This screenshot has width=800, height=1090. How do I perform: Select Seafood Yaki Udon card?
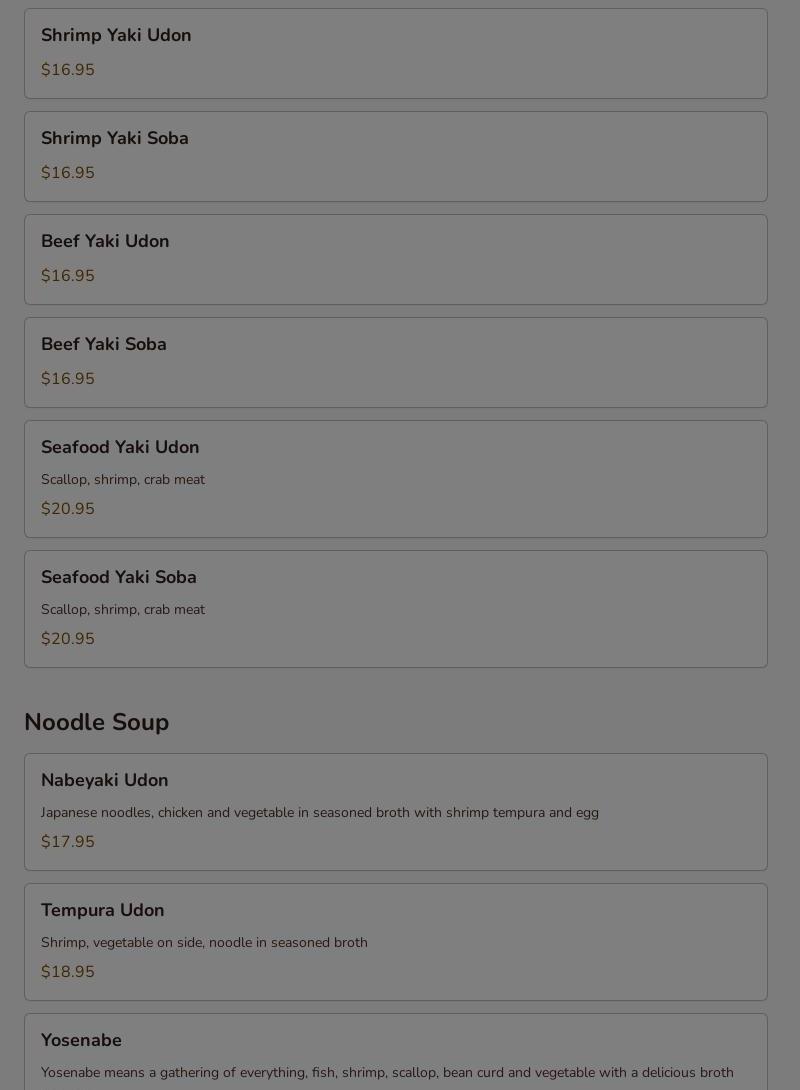point(395,479)
